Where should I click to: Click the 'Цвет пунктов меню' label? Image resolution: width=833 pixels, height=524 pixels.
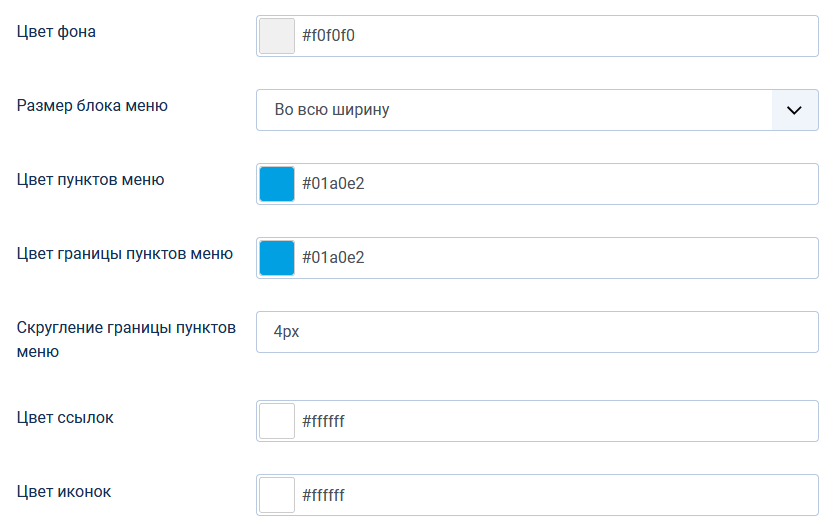coord(91,180)
